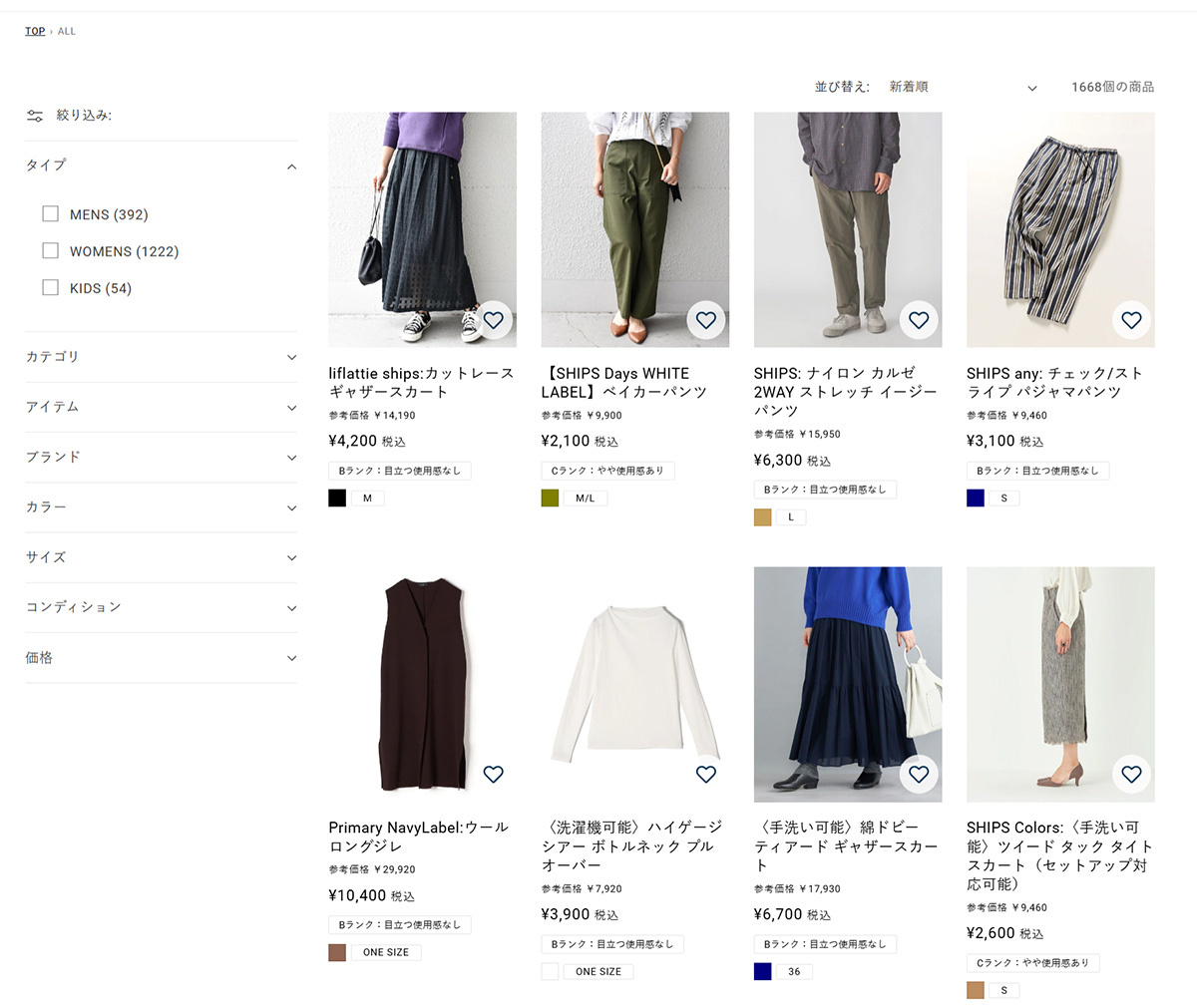Image resolution: width=1197 pixels, height=1008 pixels.
Task: Select brown swatch on wool long gilet
Action: coord(337,952)
